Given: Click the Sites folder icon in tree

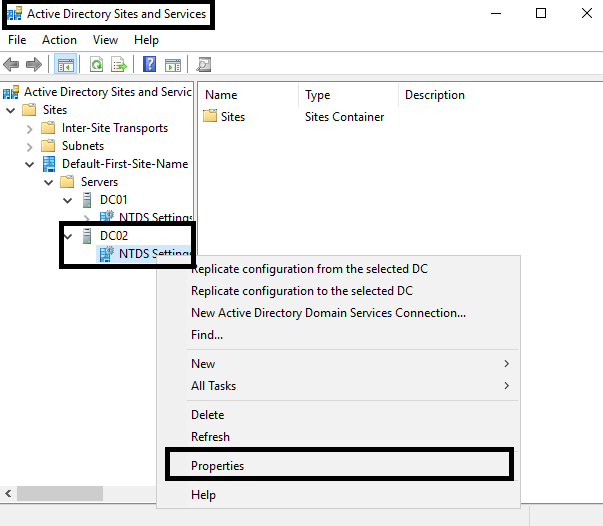Looking at the screenshot, I should (x=29, y=110).
